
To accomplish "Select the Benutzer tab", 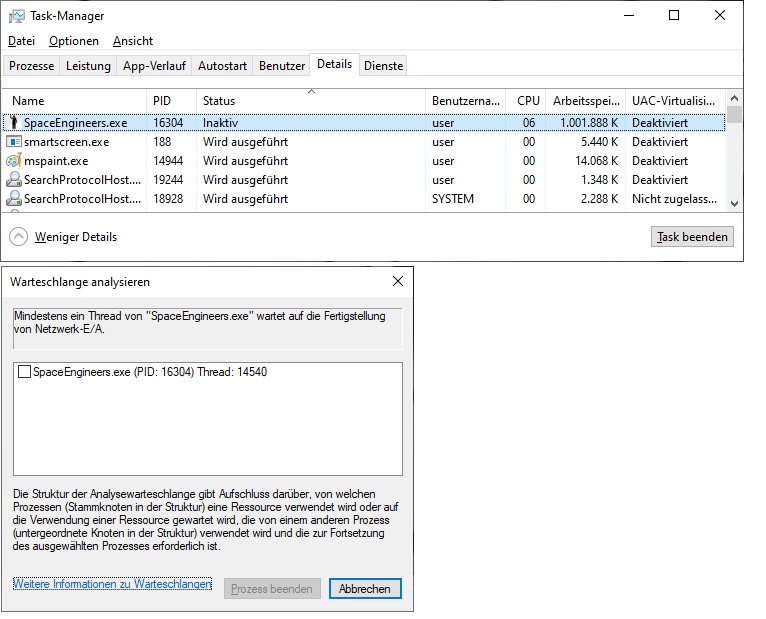I will 282,66.
